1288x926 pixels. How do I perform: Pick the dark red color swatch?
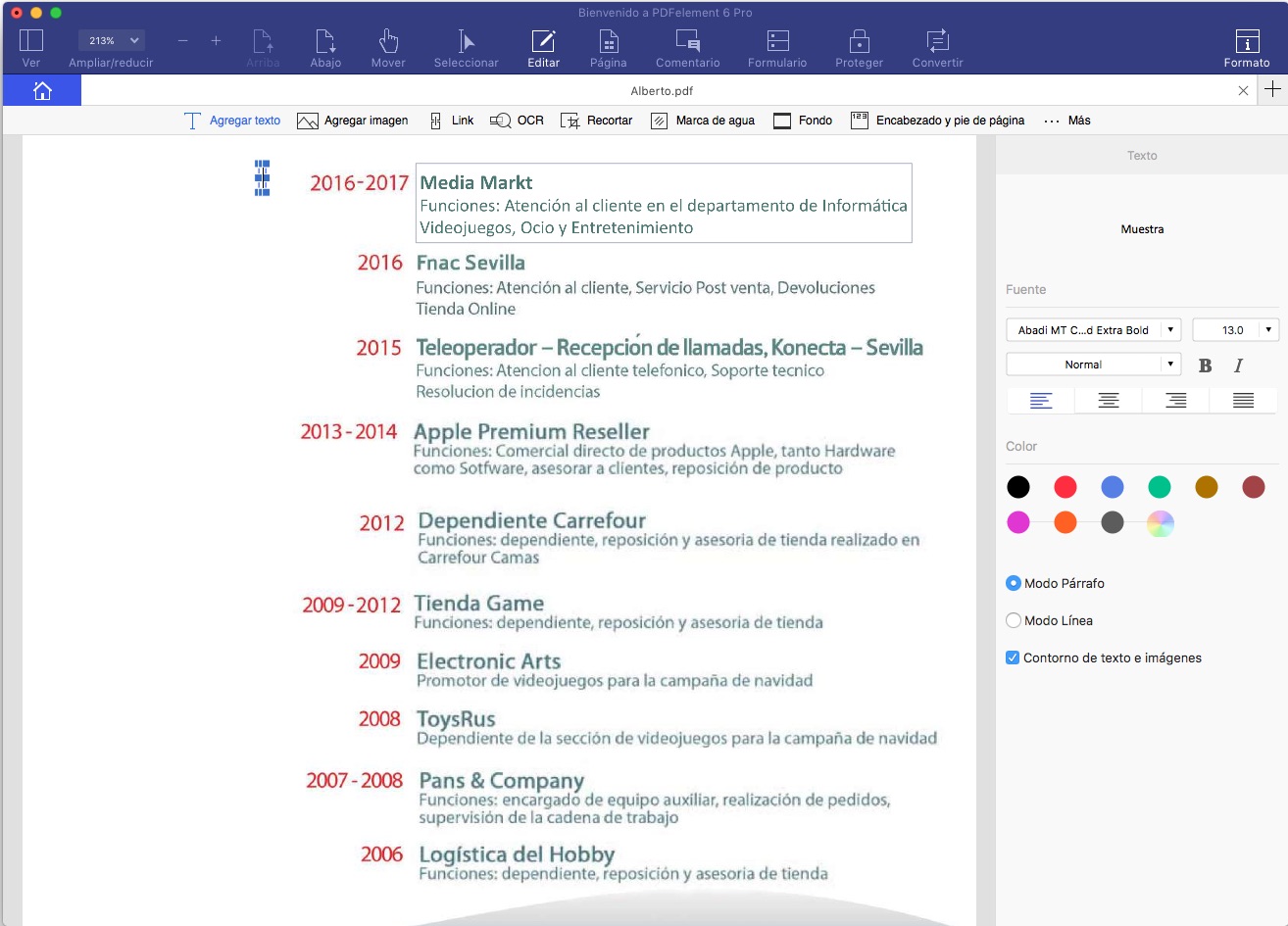pos(1254,487)
